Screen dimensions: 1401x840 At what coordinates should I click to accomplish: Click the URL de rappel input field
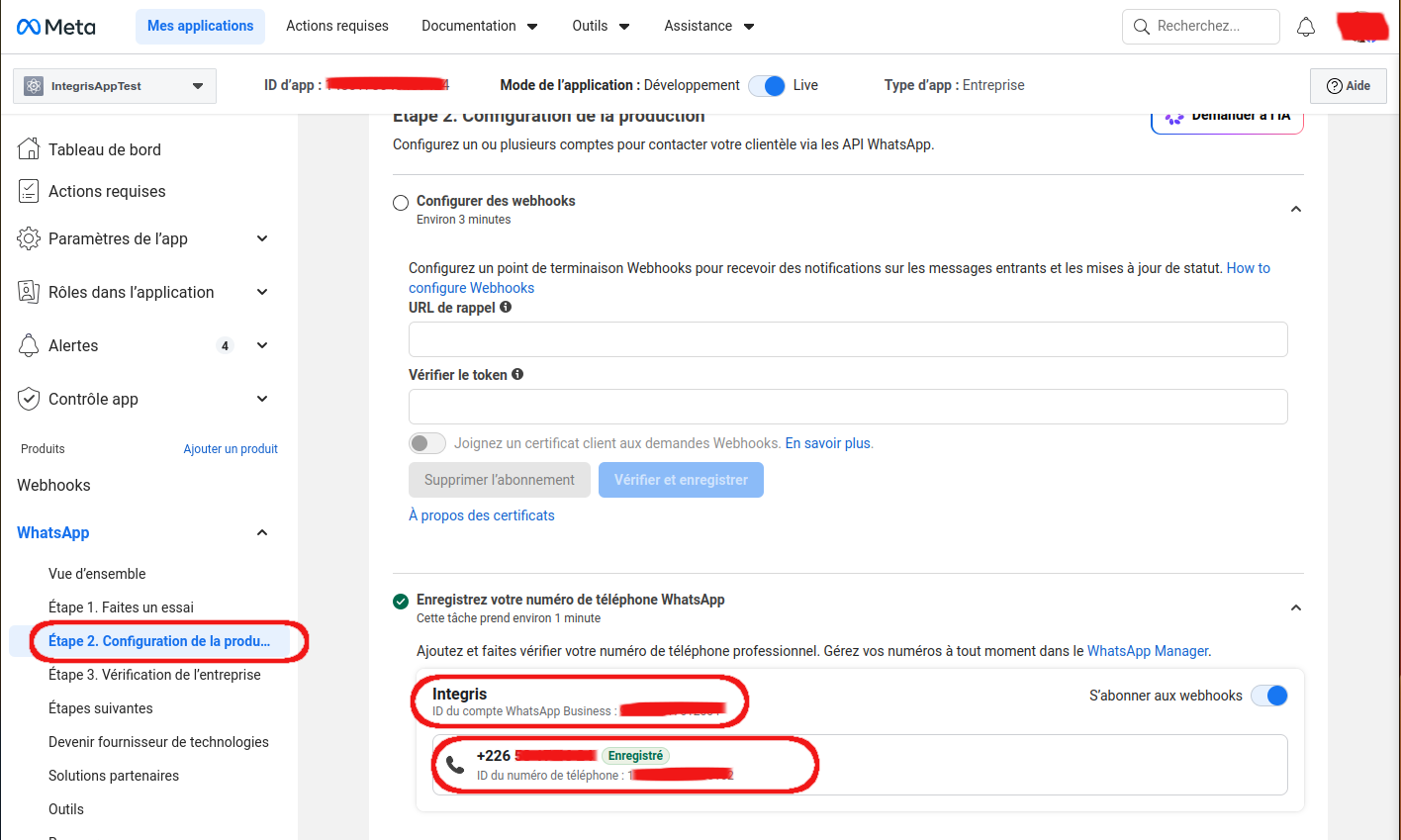pos(848,339)
